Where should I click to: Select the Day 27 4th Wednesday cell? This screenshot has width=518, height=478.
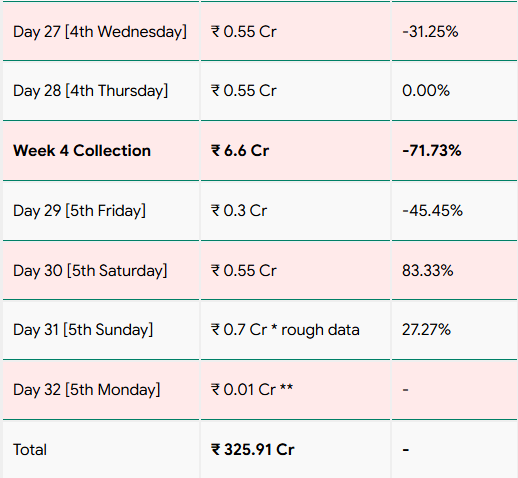coord(100,32)
